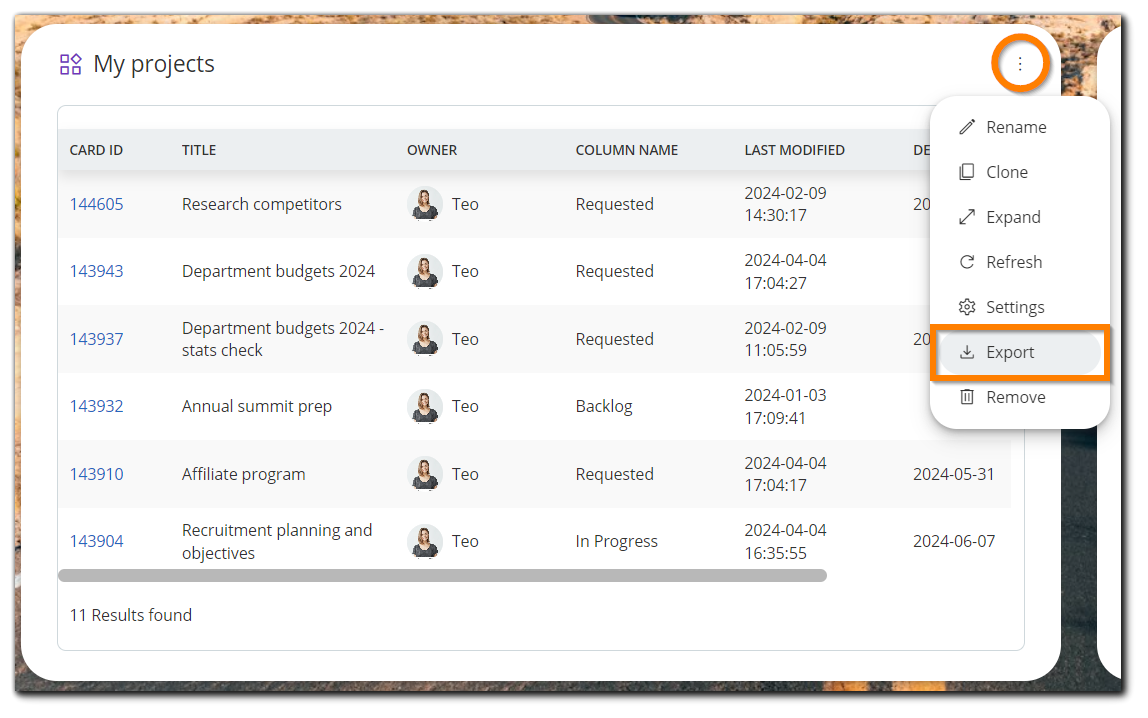Open the widget options three-dot icon
Screen dimensions: 1148x718
[1020, 63]
